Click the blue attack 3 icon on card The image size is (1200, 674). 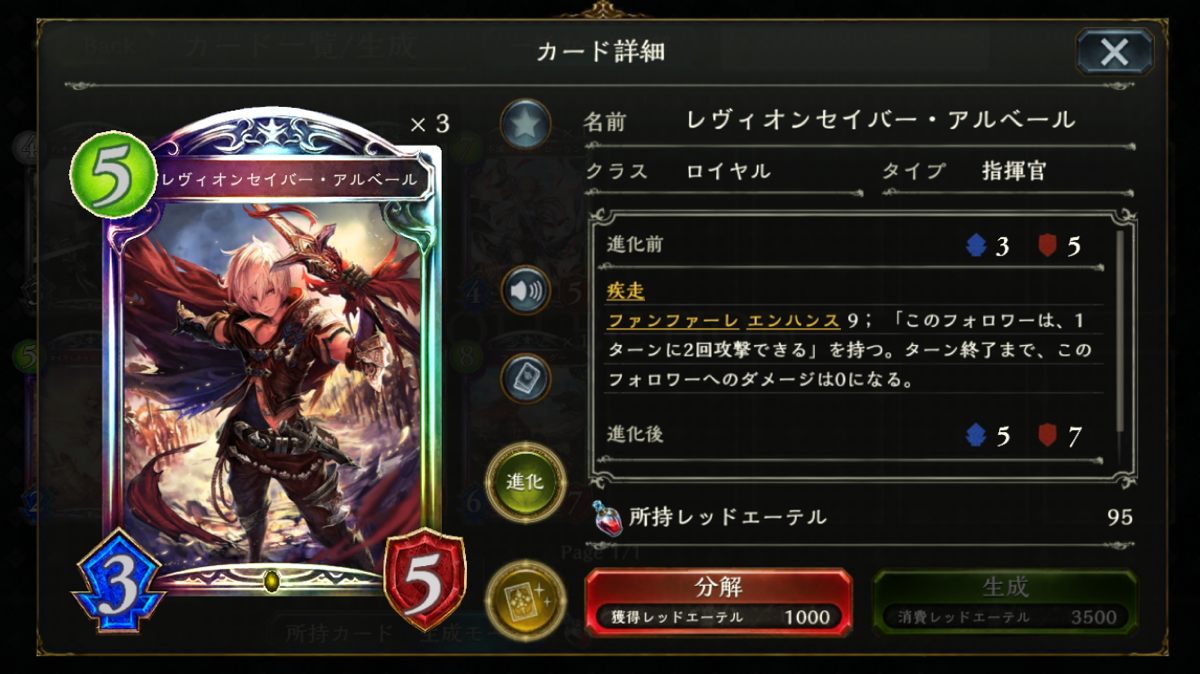coord(118,579)
